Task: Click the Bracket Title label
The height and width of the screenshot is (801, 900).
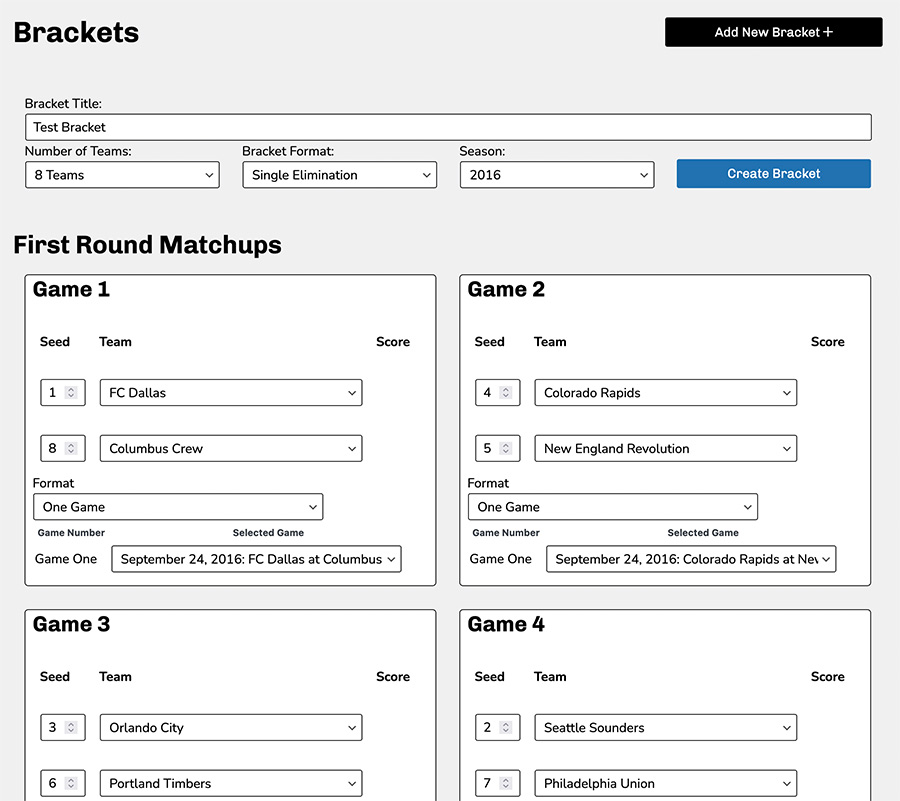Action: coord(63,104)
